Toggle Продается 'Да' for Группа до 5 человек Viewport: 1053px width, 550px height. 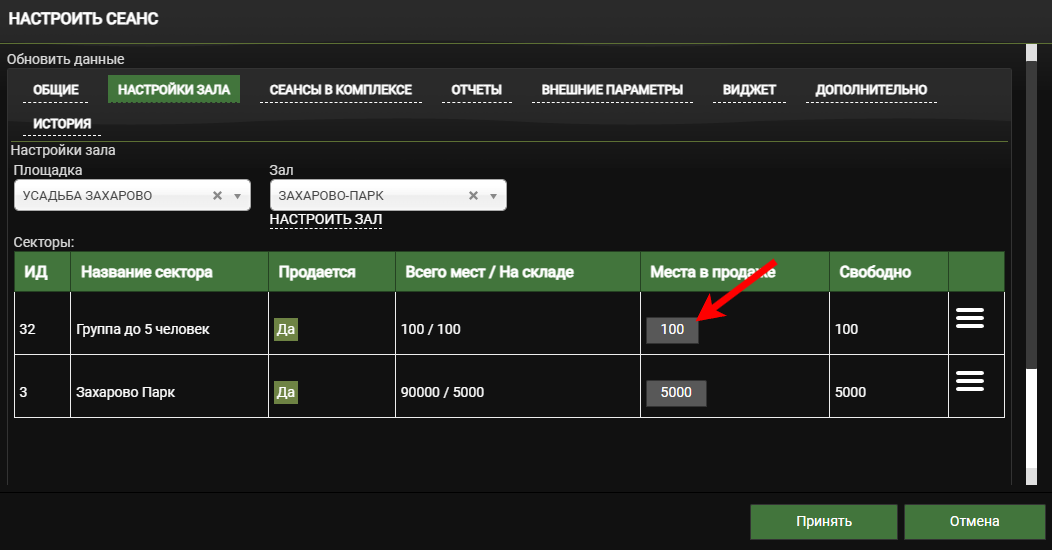pyautogui.click(x=286, y=329)
